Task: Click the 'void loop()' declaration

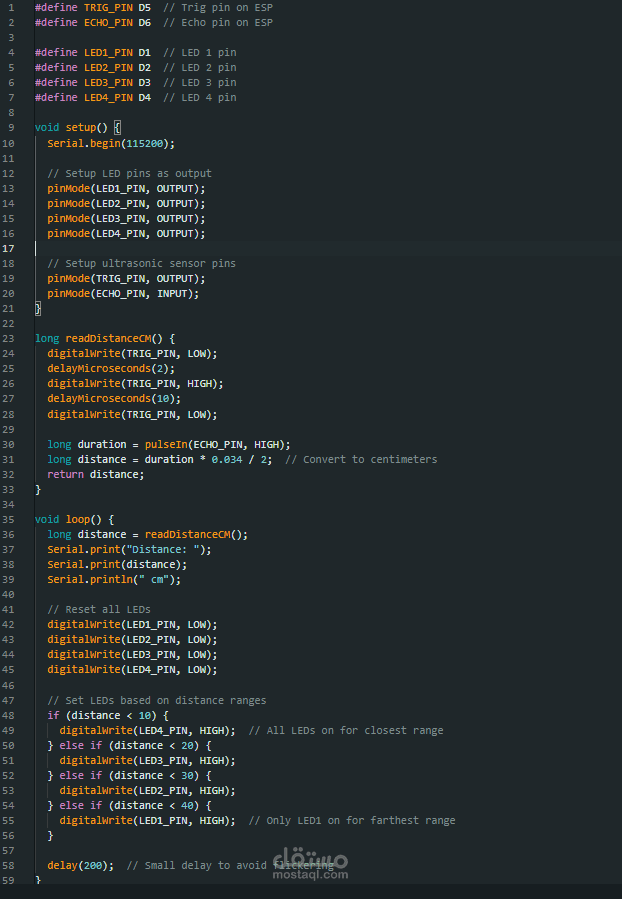Action: click(x=68, y=519)
